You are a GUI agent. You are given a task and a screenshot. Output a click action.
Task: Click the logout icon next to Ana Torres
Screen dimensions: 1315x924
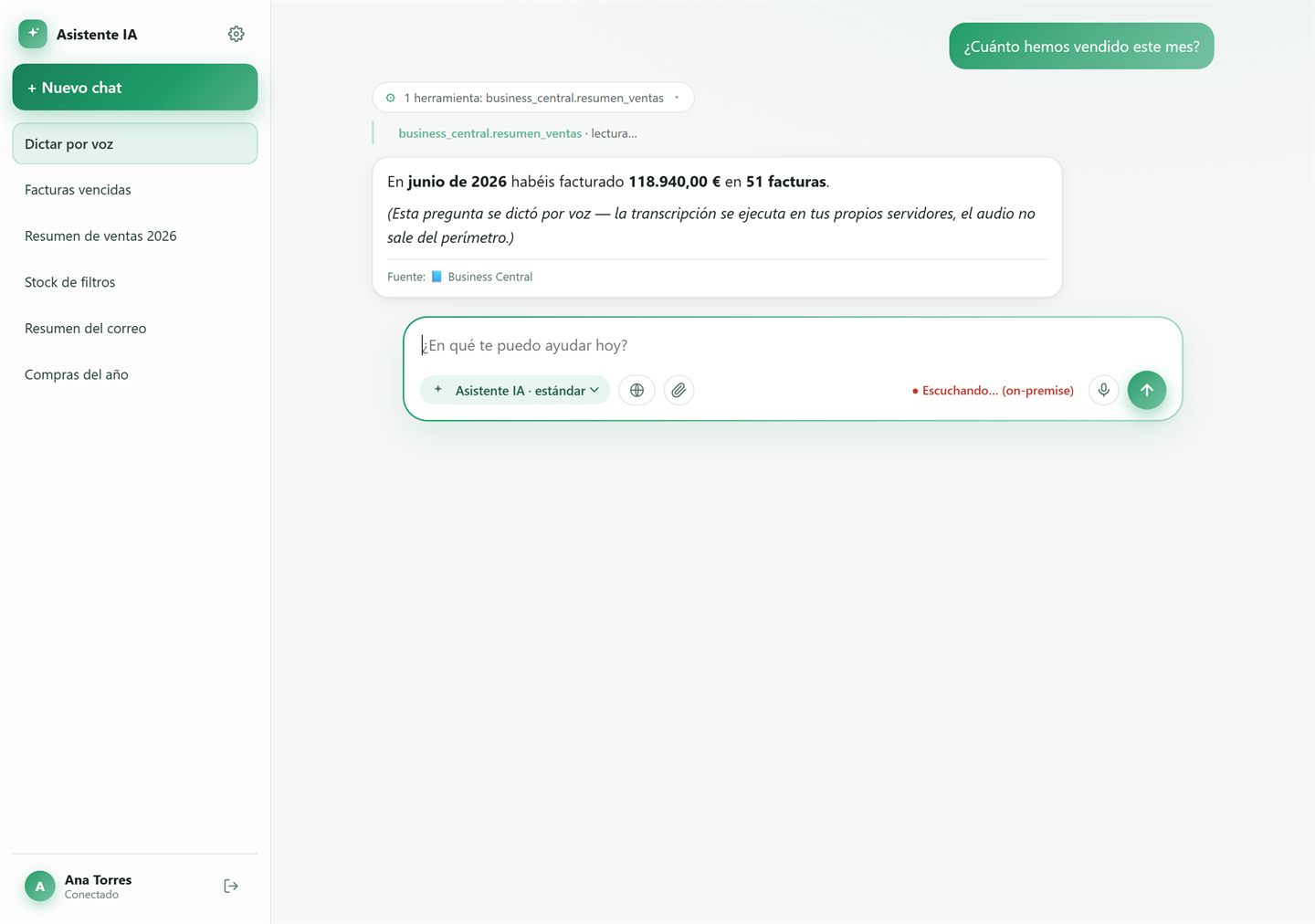pyautogui.click(x=231, y=886)
